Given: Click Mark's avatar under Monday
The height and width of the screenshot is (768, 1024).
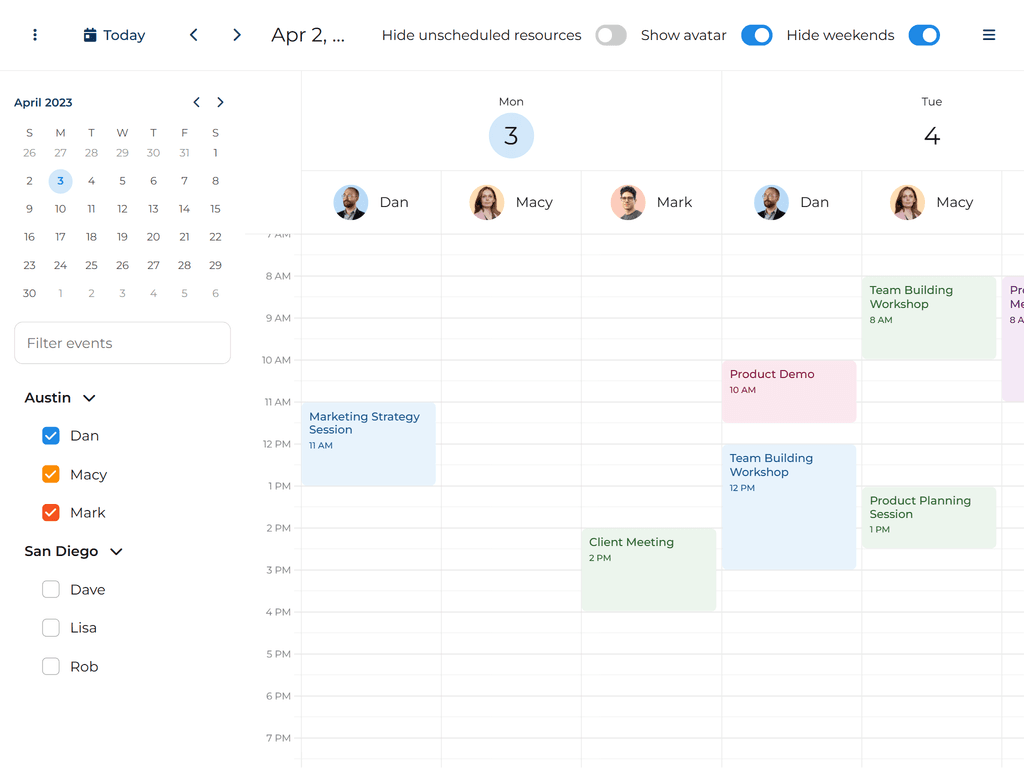Looking at the screenshot, I should [628, 202].
